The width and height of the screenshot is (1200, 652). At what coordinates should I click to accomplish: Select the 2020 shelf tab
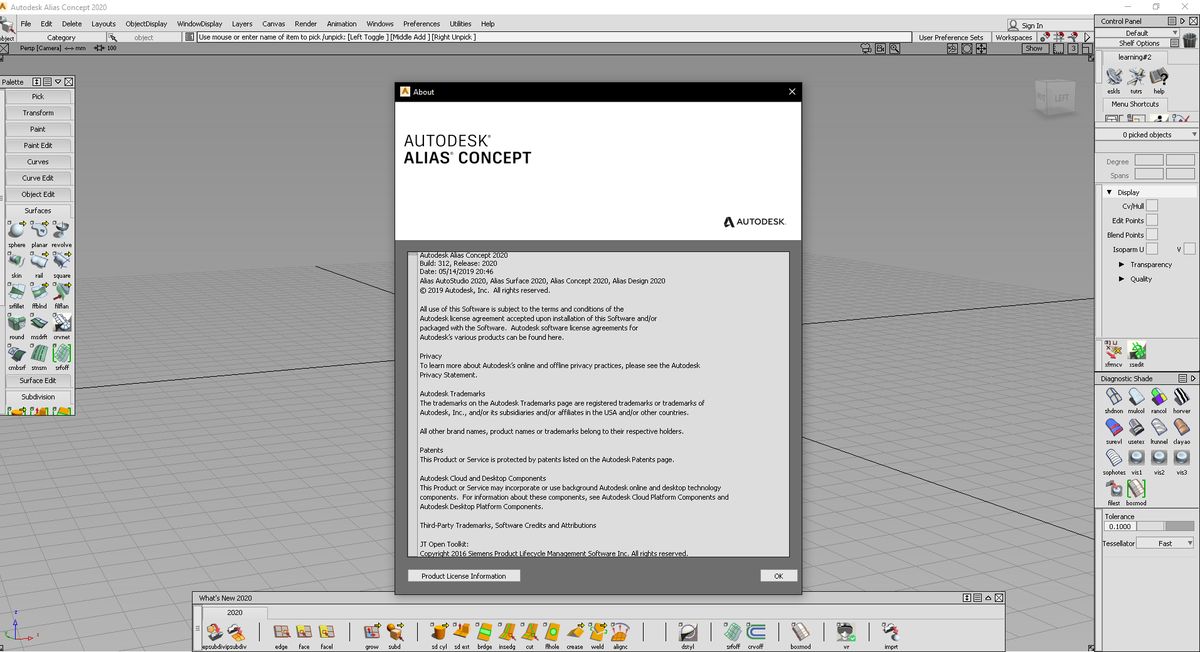234,612
